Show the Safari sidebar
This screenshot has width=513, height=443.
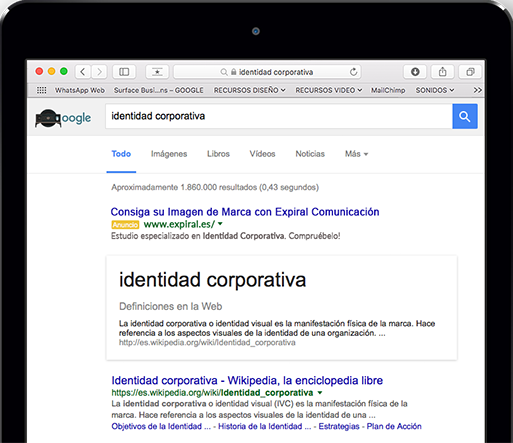pos(124,72)
